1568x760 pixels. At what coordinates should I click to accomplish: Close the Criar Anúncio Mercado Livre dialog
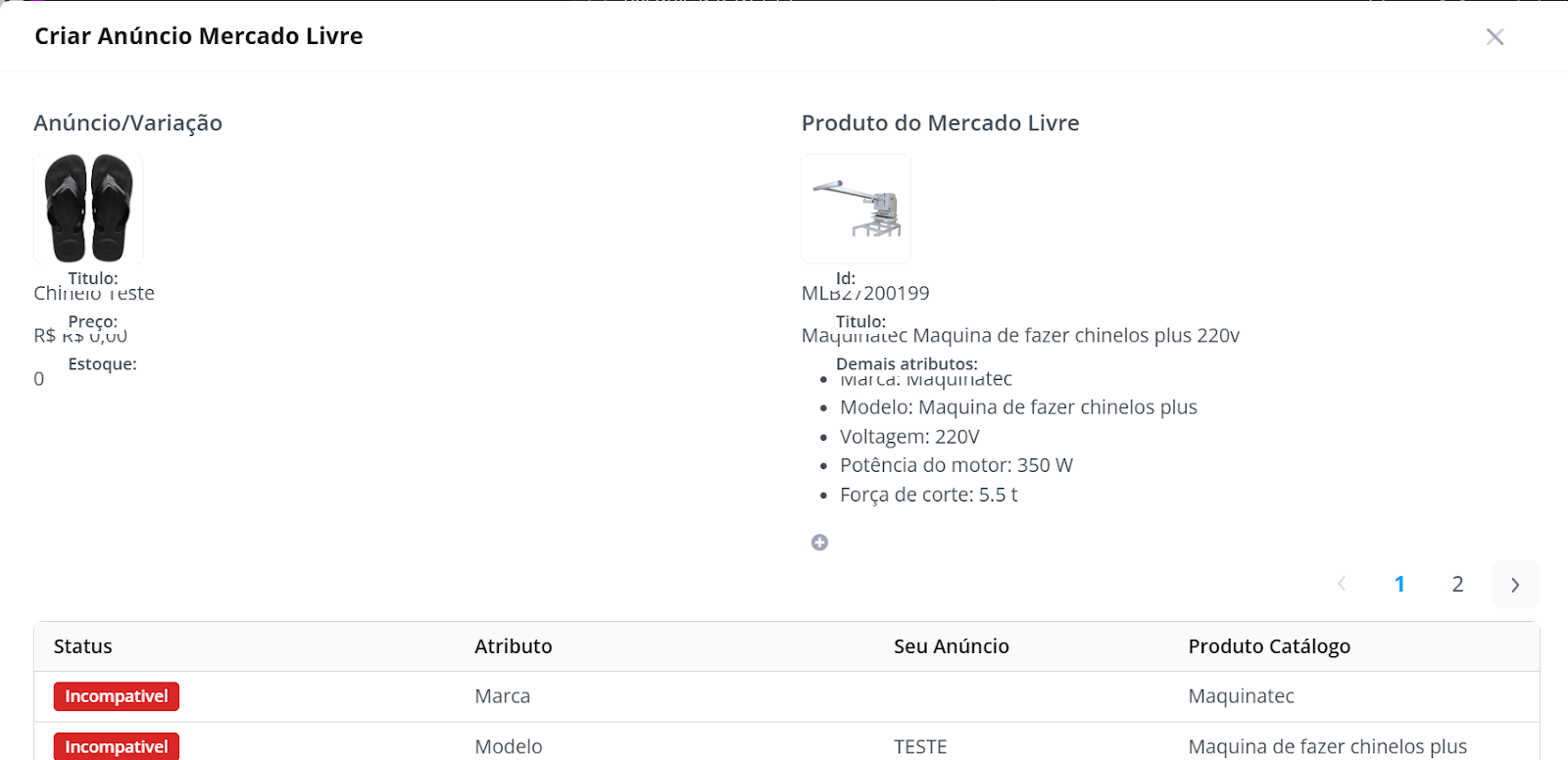(x=1494, y=37)
